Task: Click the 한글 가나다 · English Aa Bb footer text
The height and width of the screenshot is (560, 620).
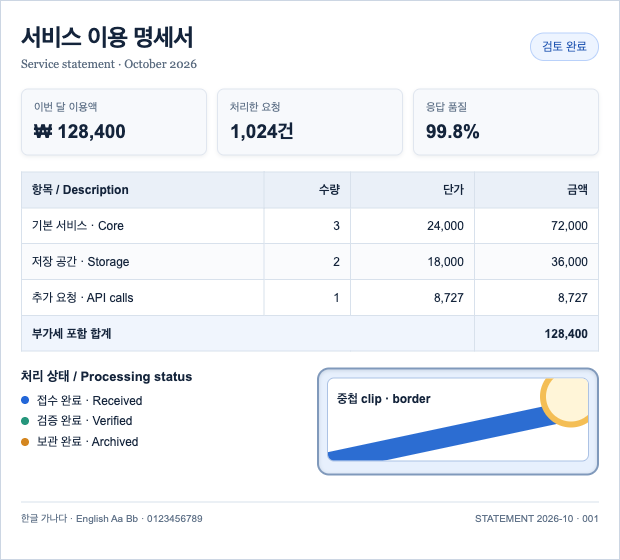Action: pyautogui.click(x=112, y=518)
